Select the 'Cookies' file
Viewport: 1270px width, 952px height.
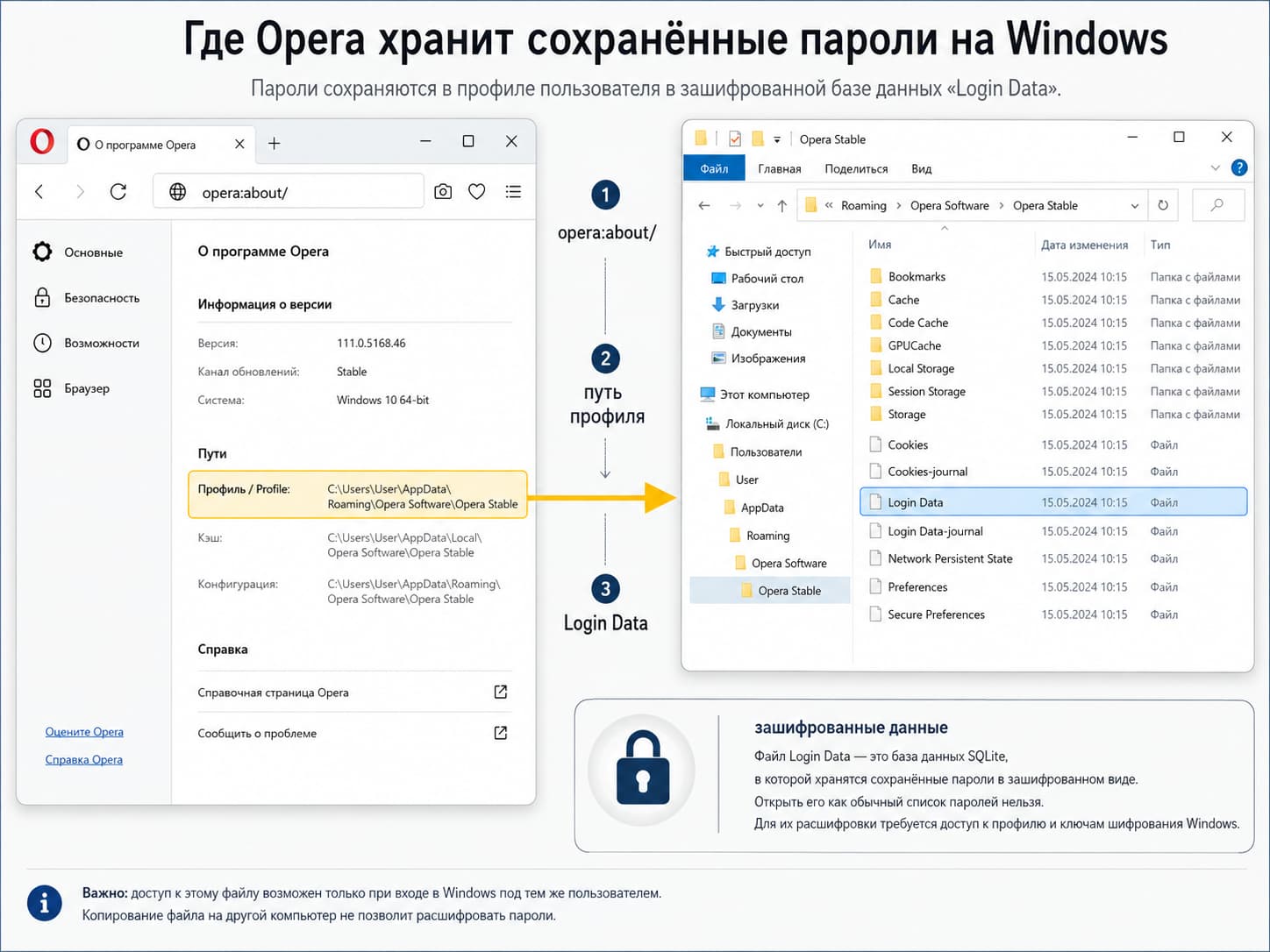coord(898,444)
